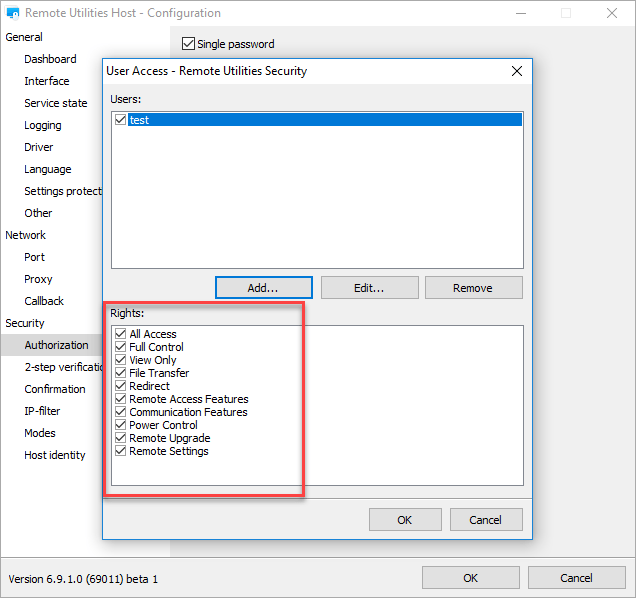The height and width of the screenshot is (598, 636).
Task: Select General category in sidebar
Action: tap(24, 37)
